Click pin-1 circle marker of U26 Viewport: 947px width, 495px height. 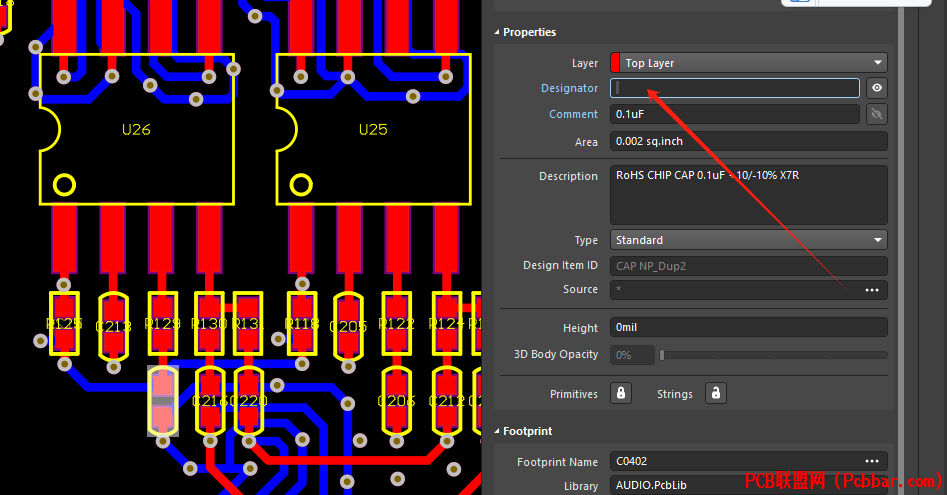tap(64, 185)
